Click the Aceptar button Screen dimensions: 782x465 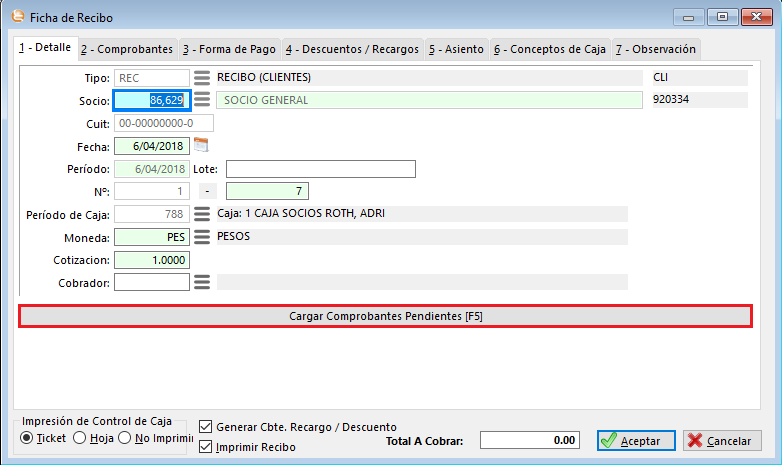636,441
